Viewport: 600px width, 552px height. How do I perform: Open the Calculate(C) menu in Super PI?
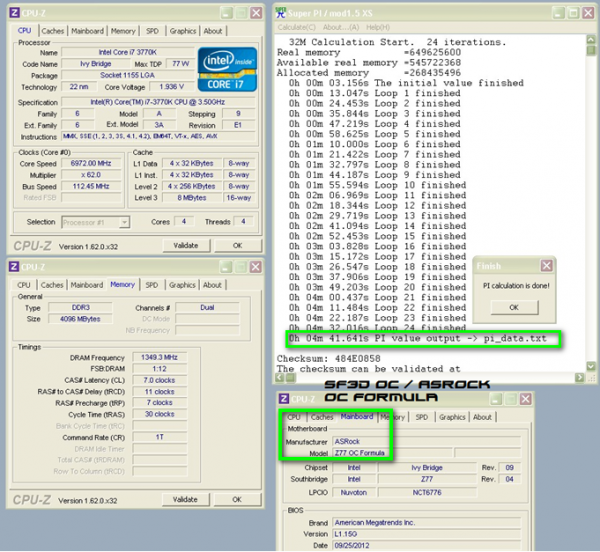[297, 27]
